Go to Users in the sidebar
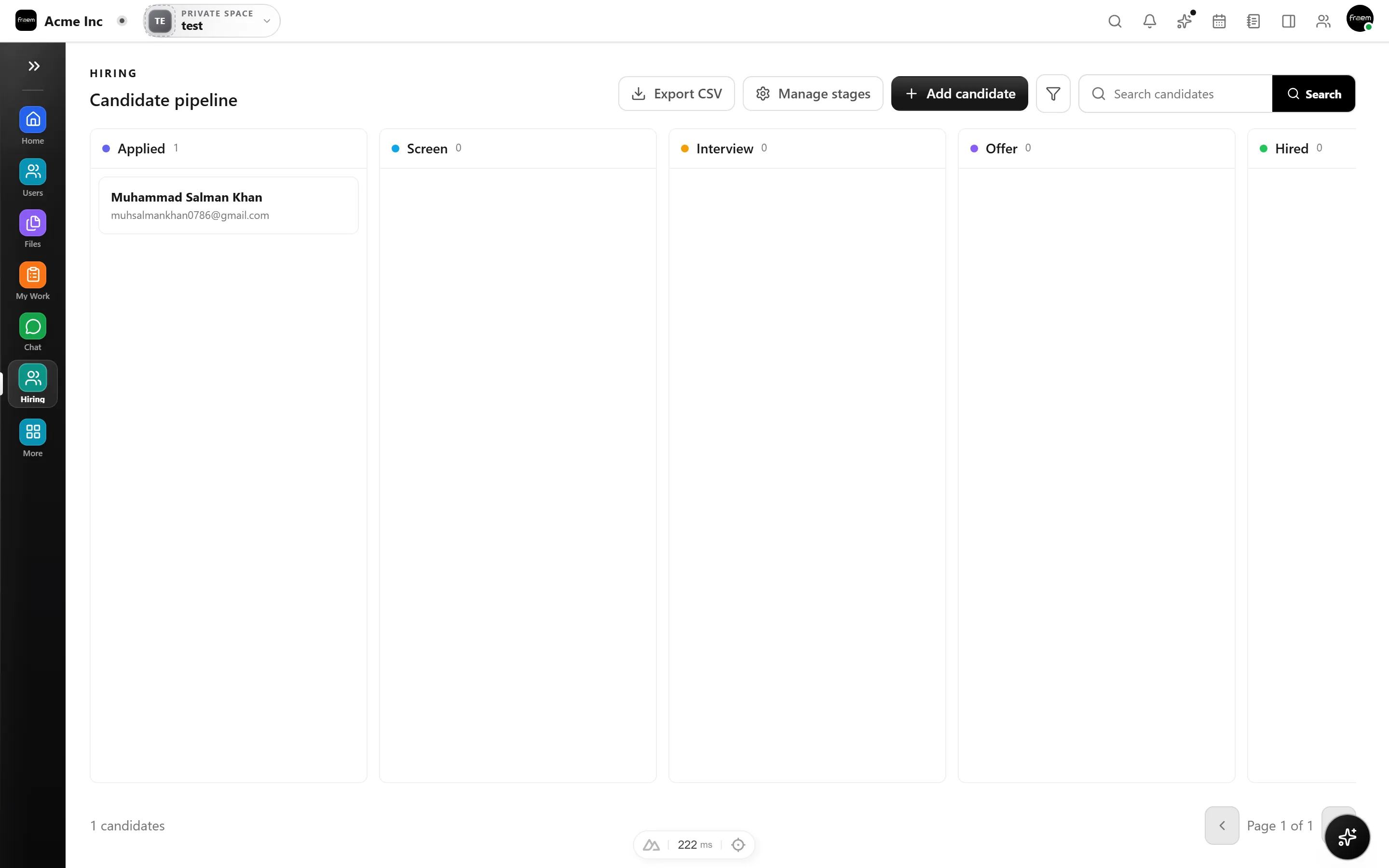The height and width of the screenshot is (868, 1389). pyautogui.click(x=33, y=177)
